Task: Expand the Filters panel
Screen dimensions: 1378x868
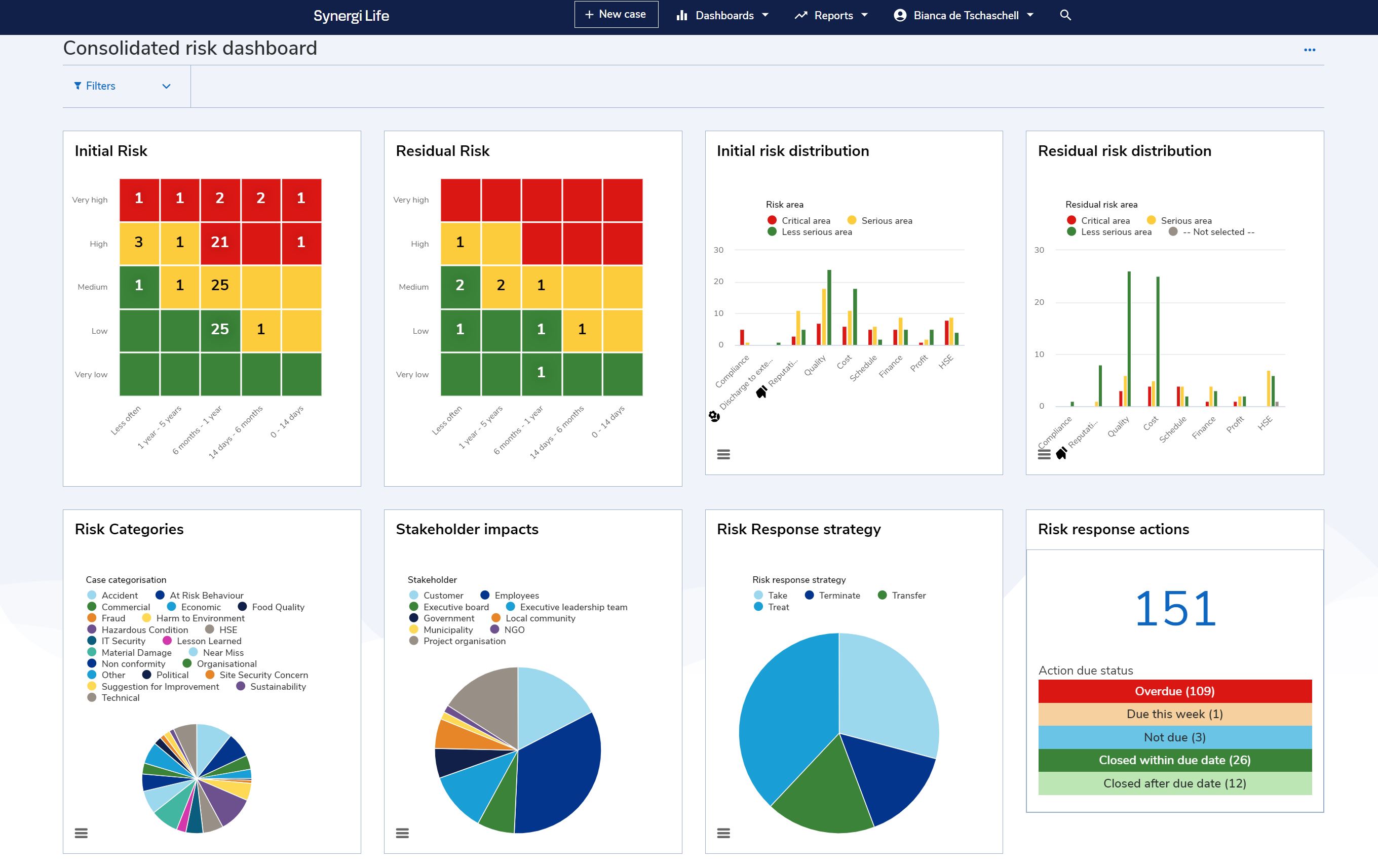Action: [167, 86]
